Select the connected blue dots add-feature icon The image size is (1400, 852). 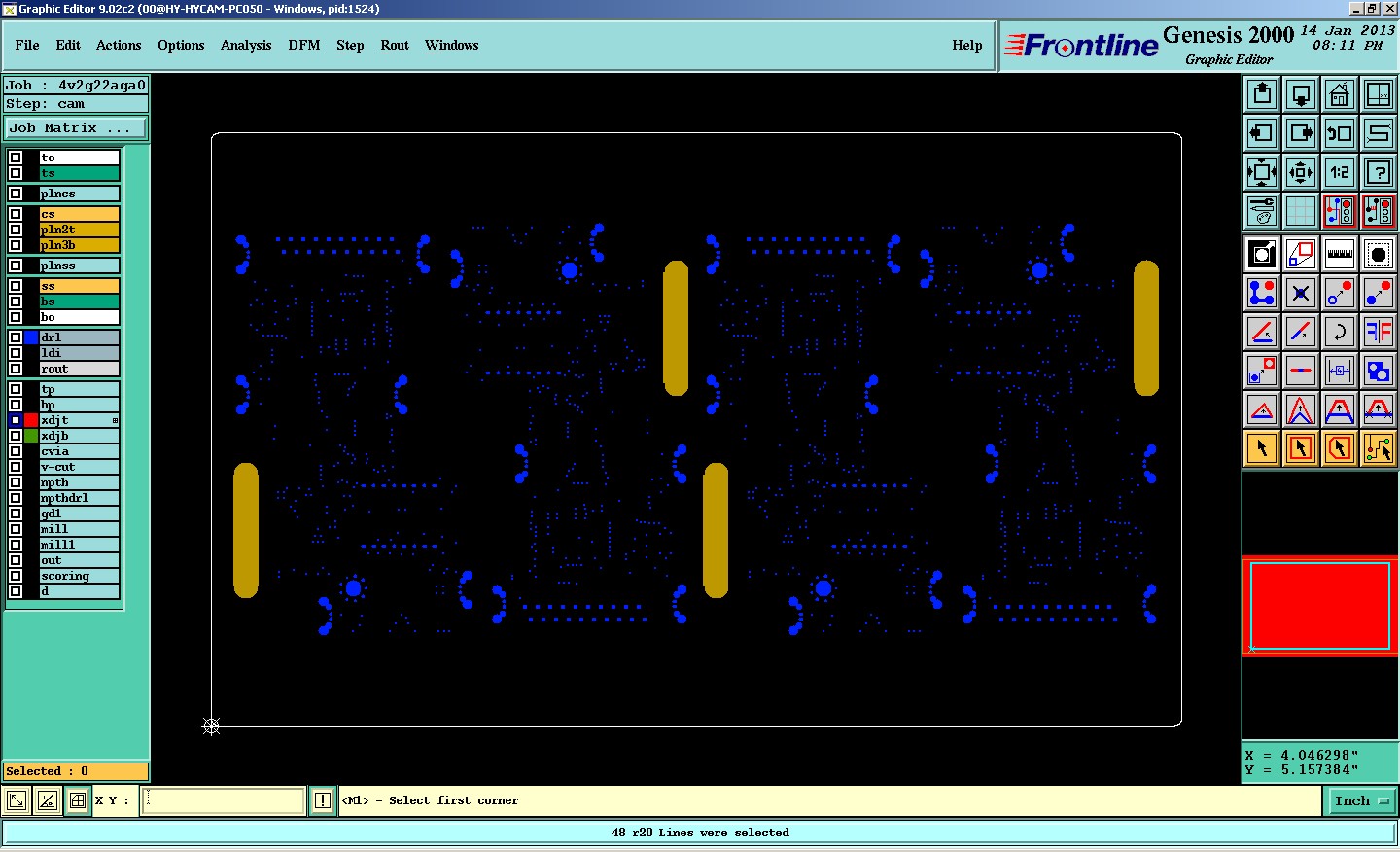pos(1262,293)
